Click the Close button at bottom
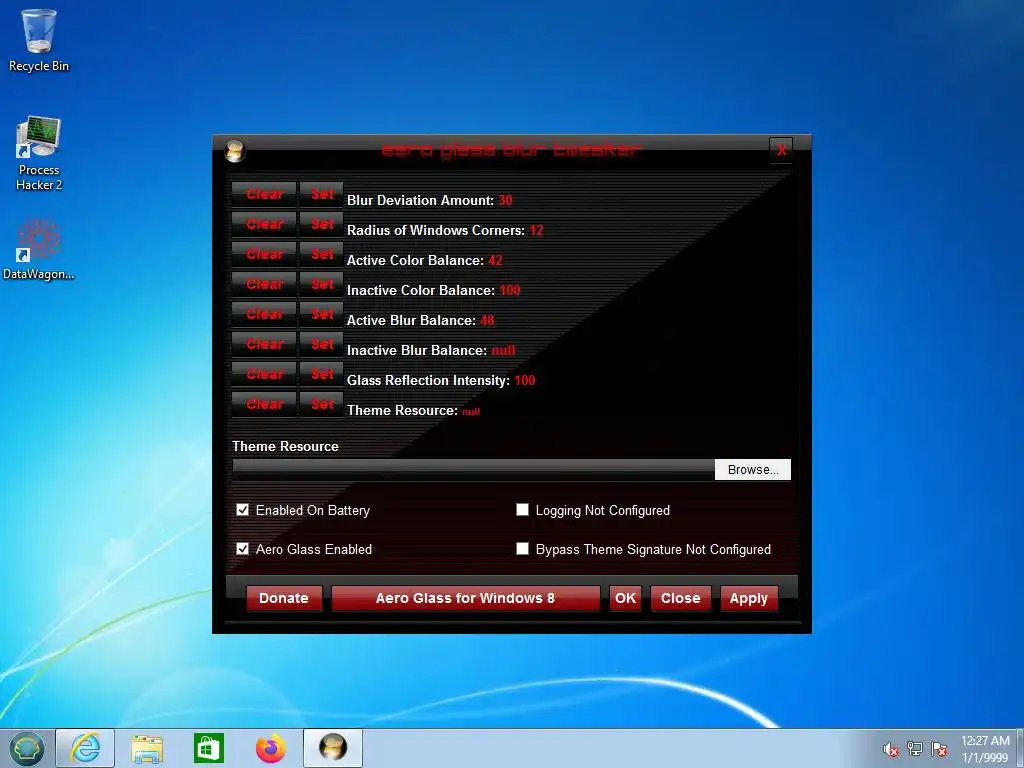The width and height of the screenshot is (1024, 768). (x=680, y=598)
